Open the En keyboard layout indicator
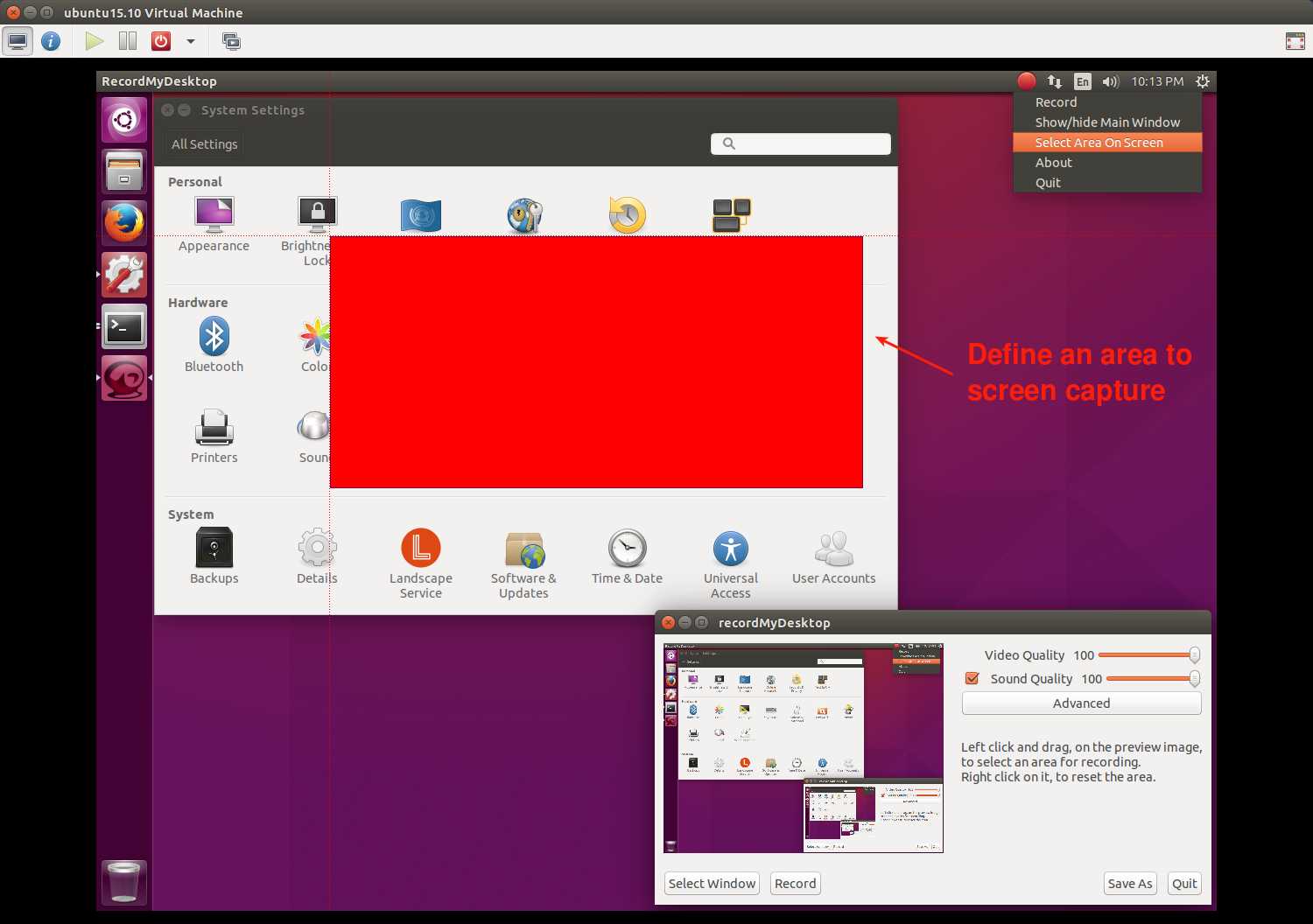This screenshot has height=924, width=1313. pyautogui.click(x=1083, y=81)
